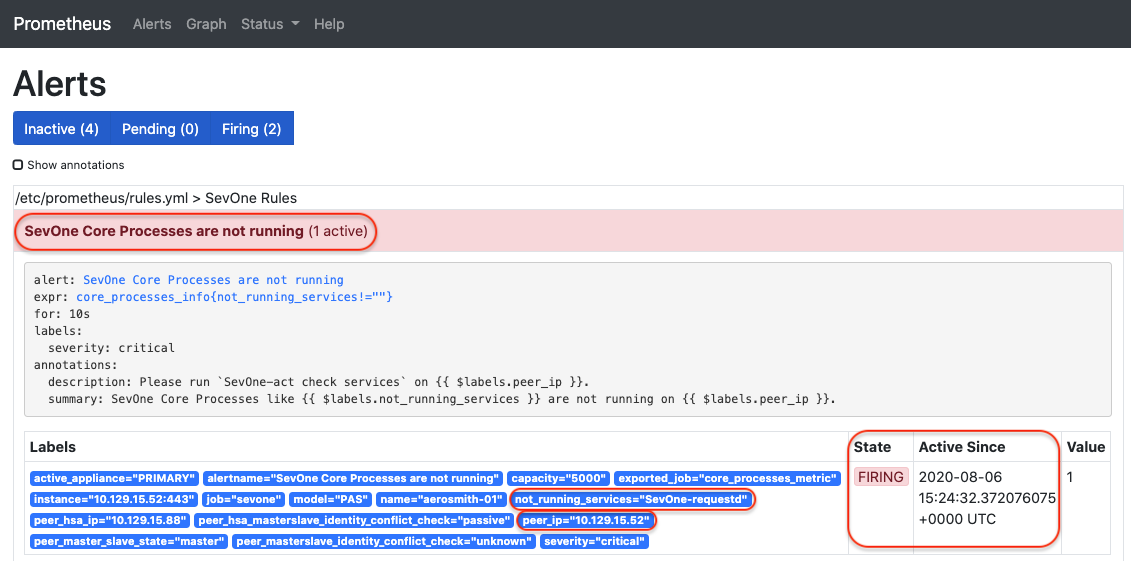Open the core_processes_info expression link

pos(234,296)
